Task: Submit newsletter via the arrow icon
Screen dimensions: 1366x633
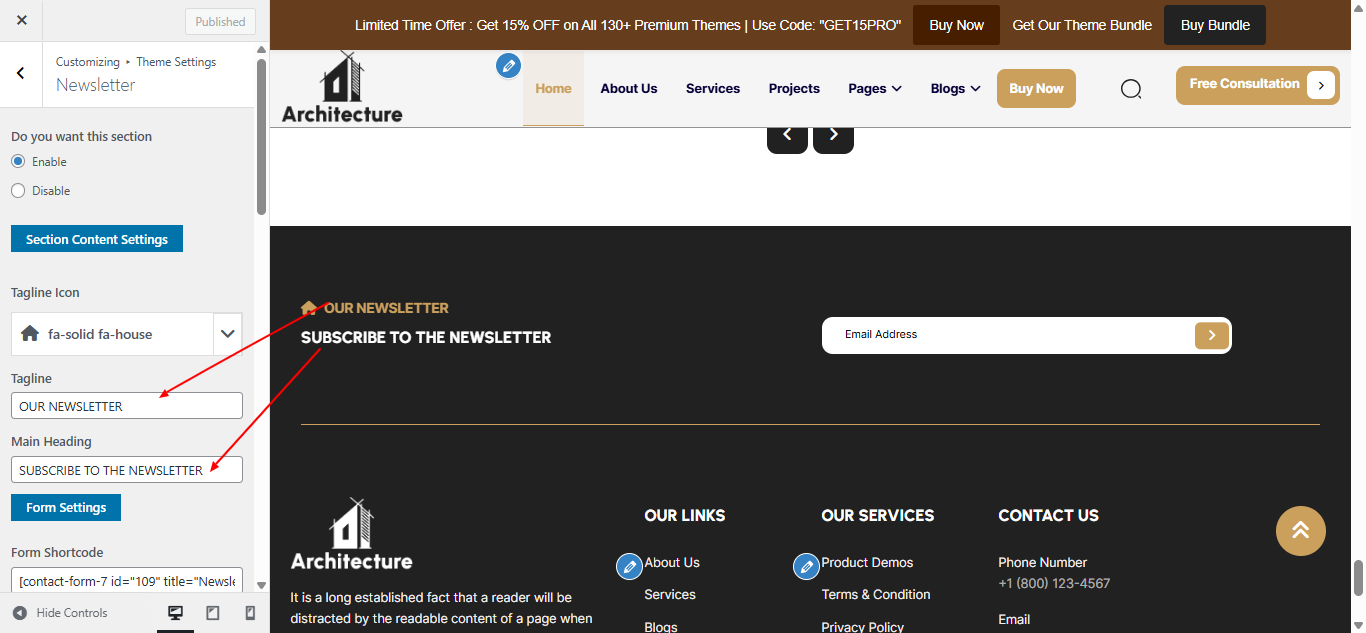Action: [1211, 335]
